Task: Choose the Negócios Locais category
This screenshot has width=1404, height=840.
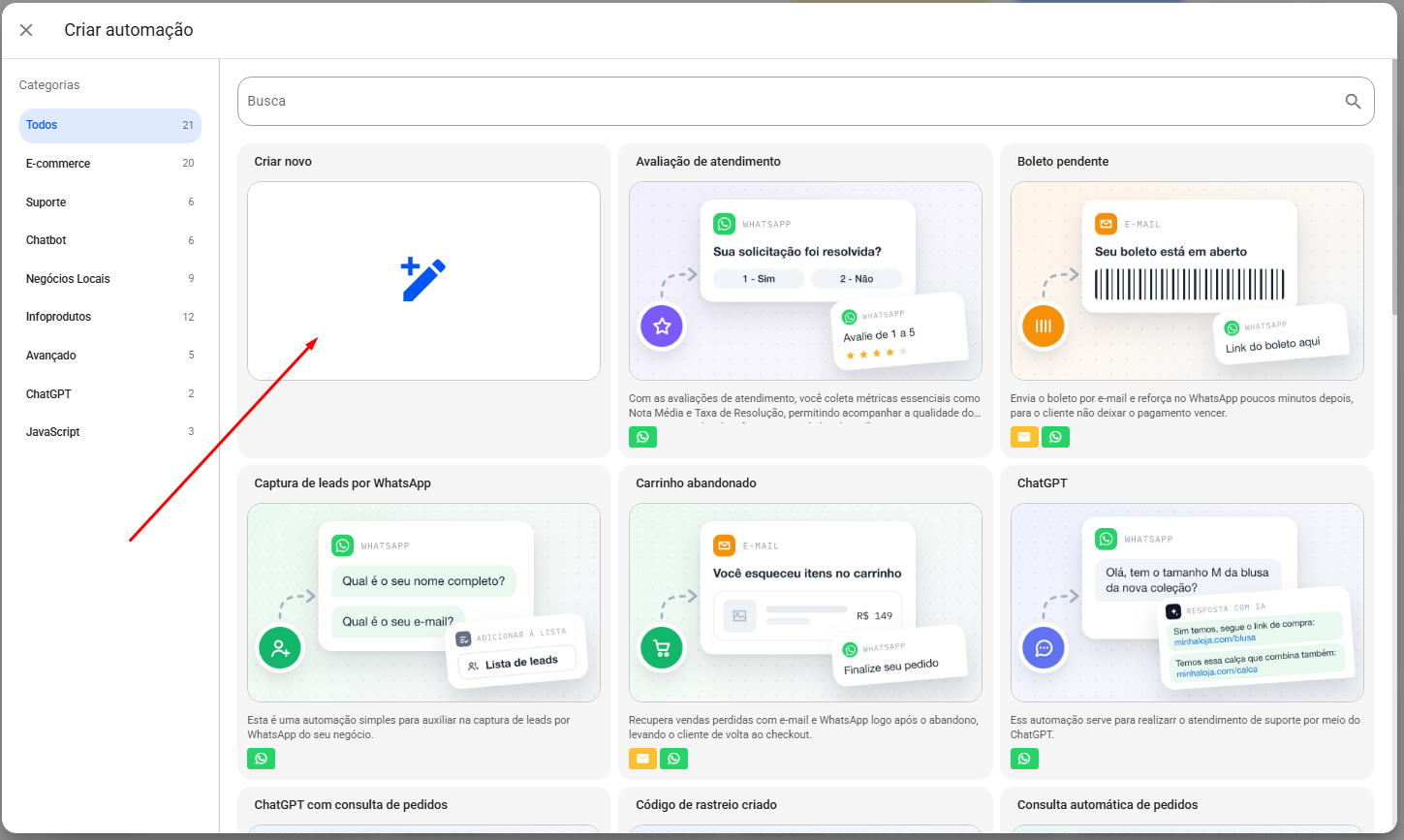Action: click(x=110, y=279)
